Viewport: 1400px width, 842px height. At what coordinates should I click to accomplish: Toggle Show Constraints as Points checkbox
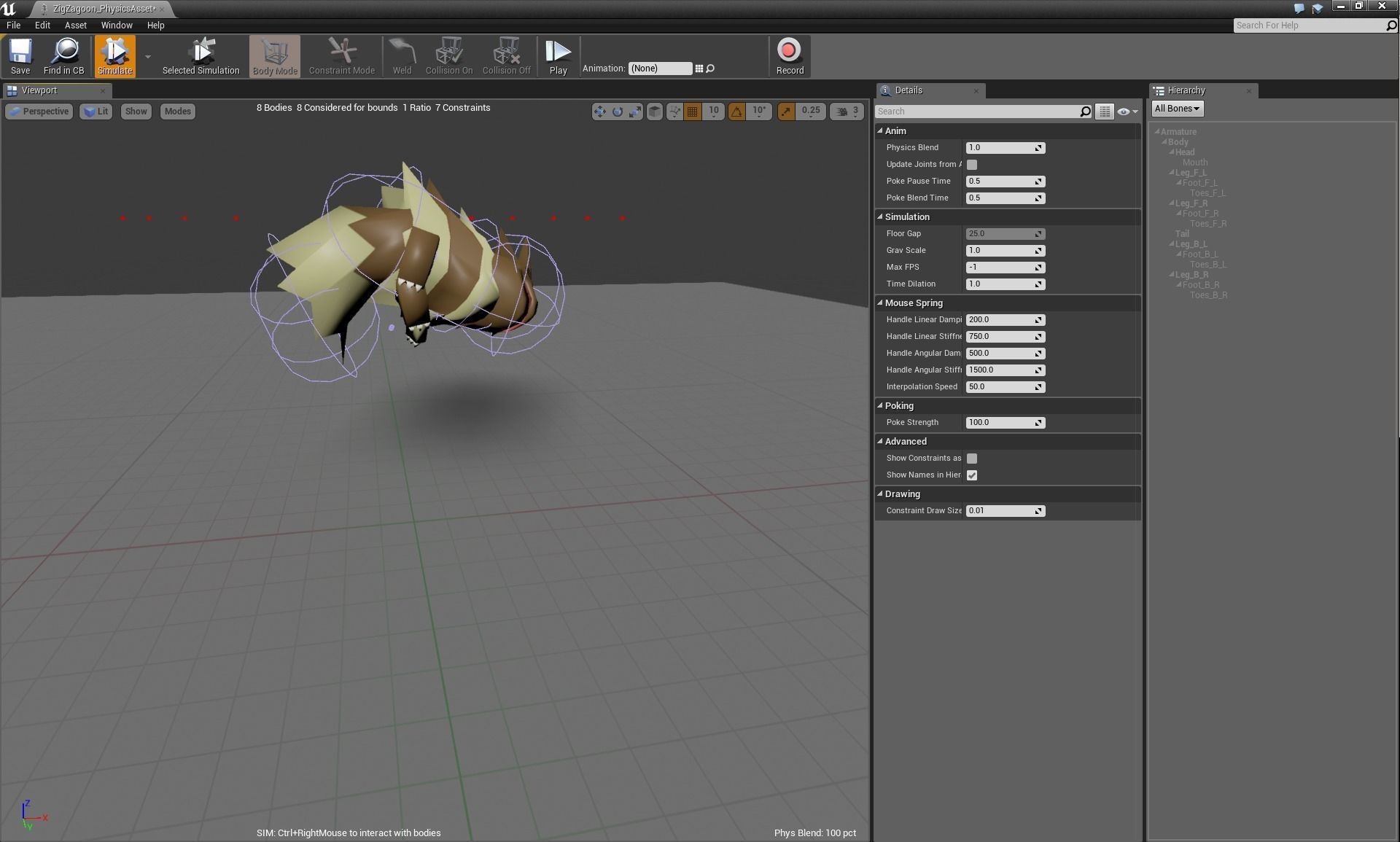[971, 459]
